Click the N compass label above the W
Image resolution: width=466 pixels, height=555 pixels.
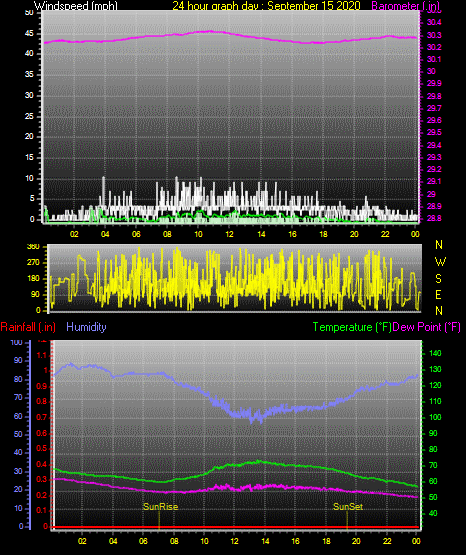pyautogui.click(x=439, y=245)
